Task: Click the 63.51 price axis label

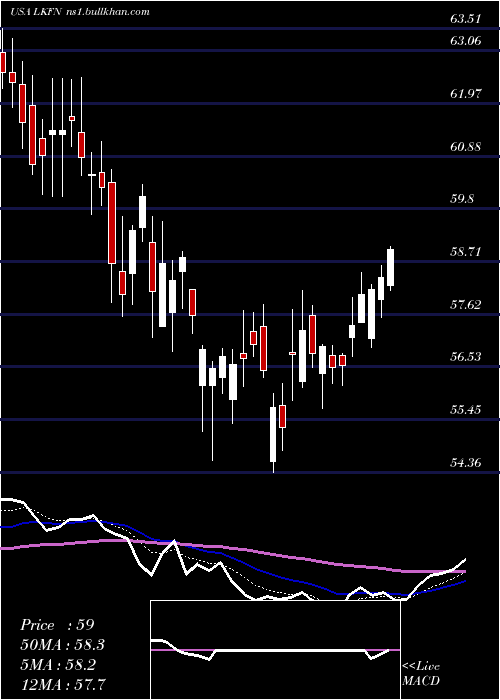Action: [x=466, y=19]
